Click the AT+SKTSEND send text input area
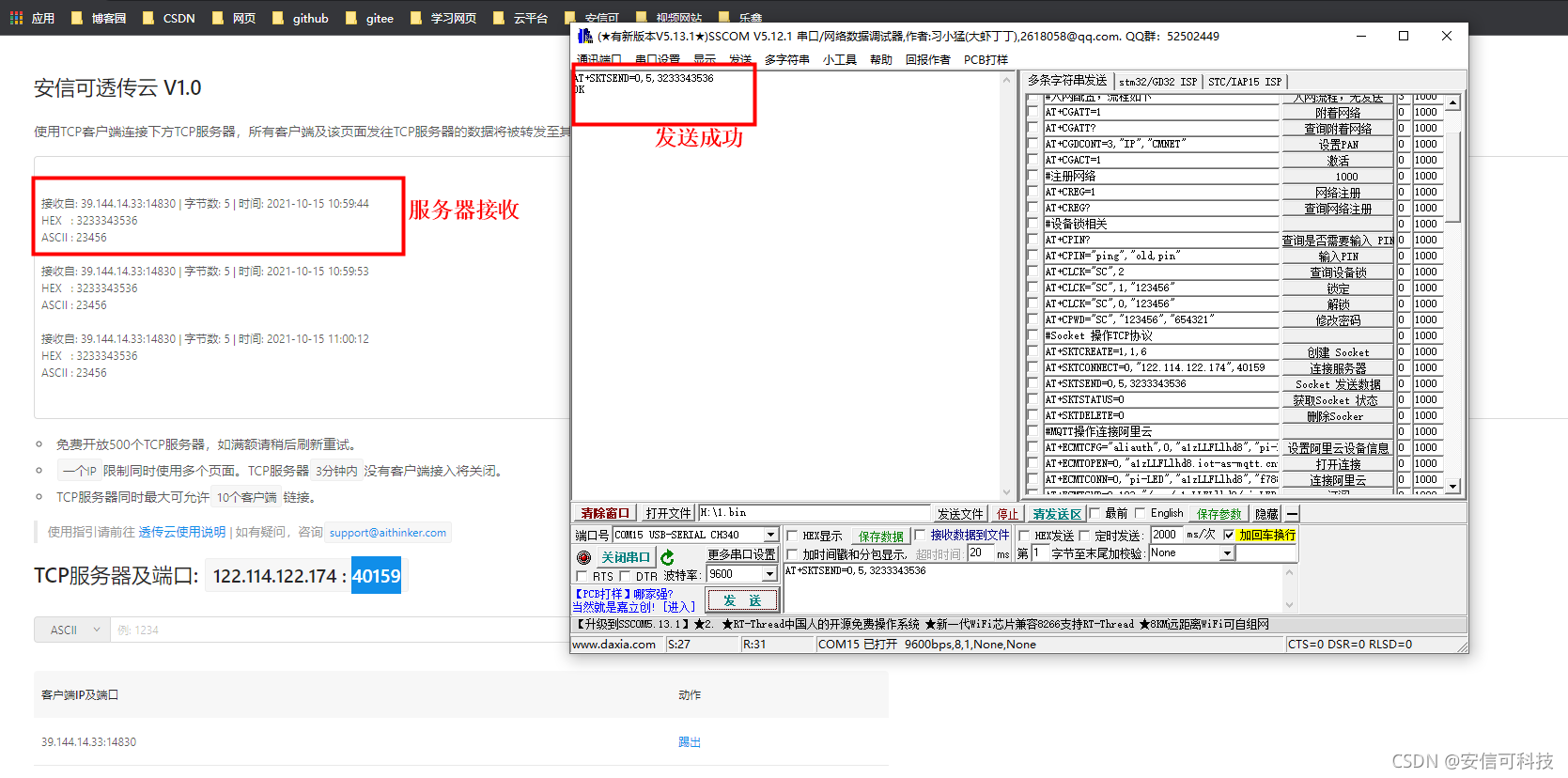1568x778 pixels. tap(1033, 587)
